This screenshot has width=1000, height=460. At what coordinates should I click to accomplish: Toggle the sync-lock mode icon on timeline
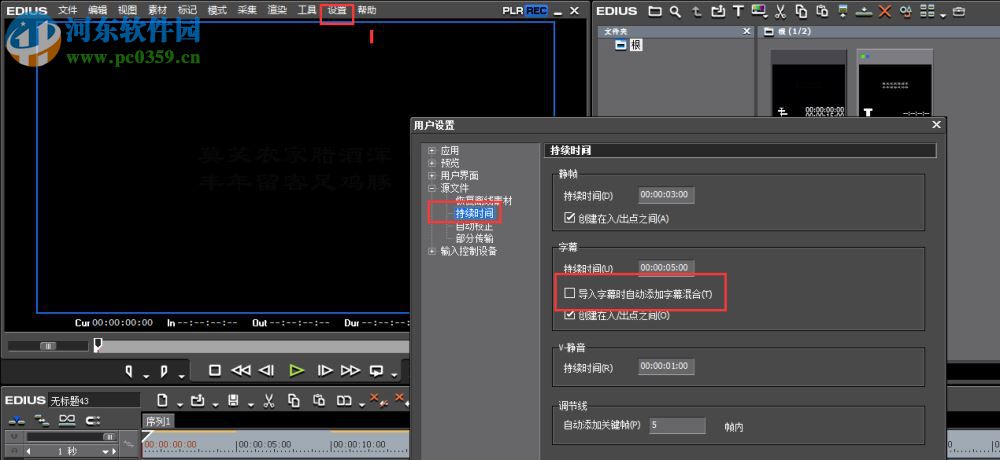pos(42,420)
